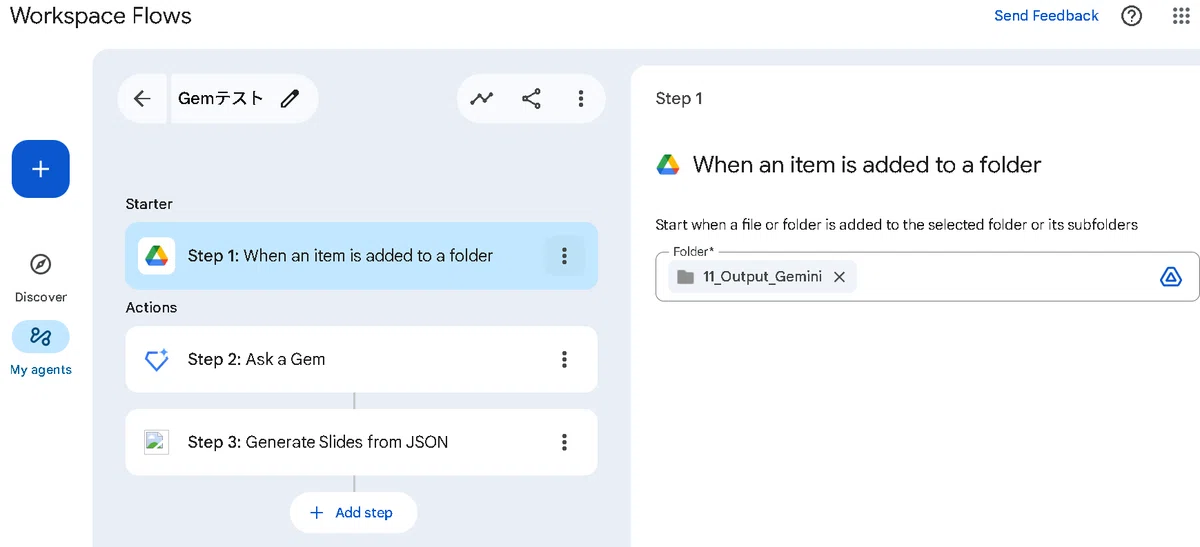The height and width of the screenshot is (547, 1200).
Task: Open the Google apps grid launcher
Action: pyautogui.click(x=1181, y=16)
